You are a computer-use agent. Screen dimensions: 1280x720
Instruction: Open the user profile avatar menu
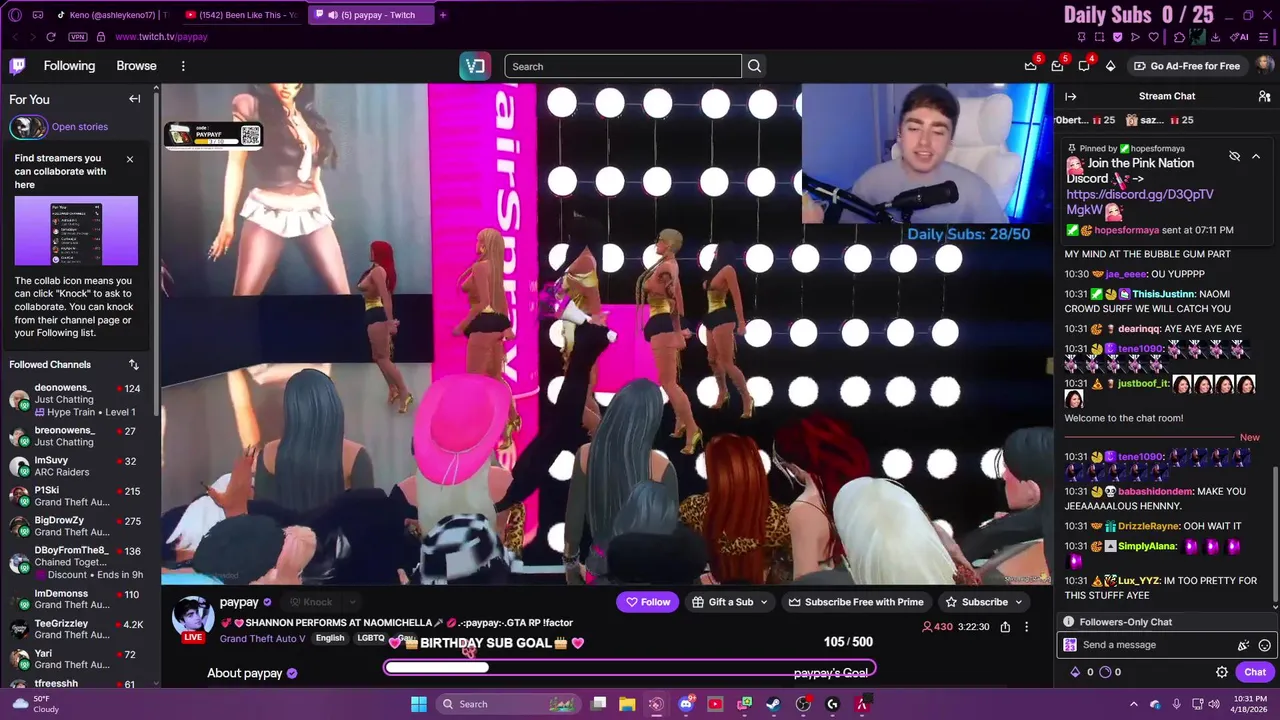[1265, 66]
